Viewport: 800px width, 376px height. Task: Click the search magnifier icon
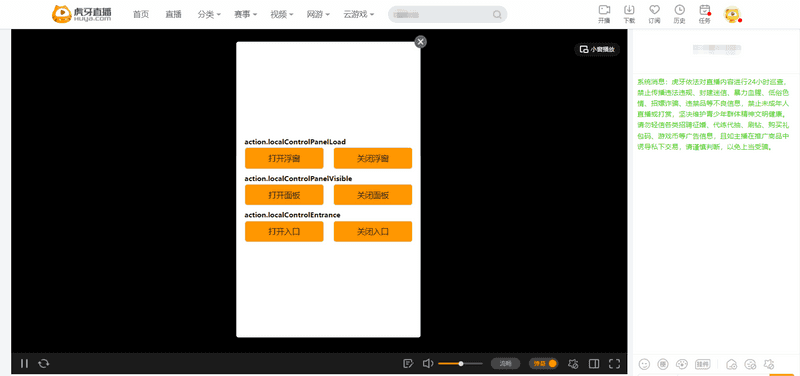point(497,15)
